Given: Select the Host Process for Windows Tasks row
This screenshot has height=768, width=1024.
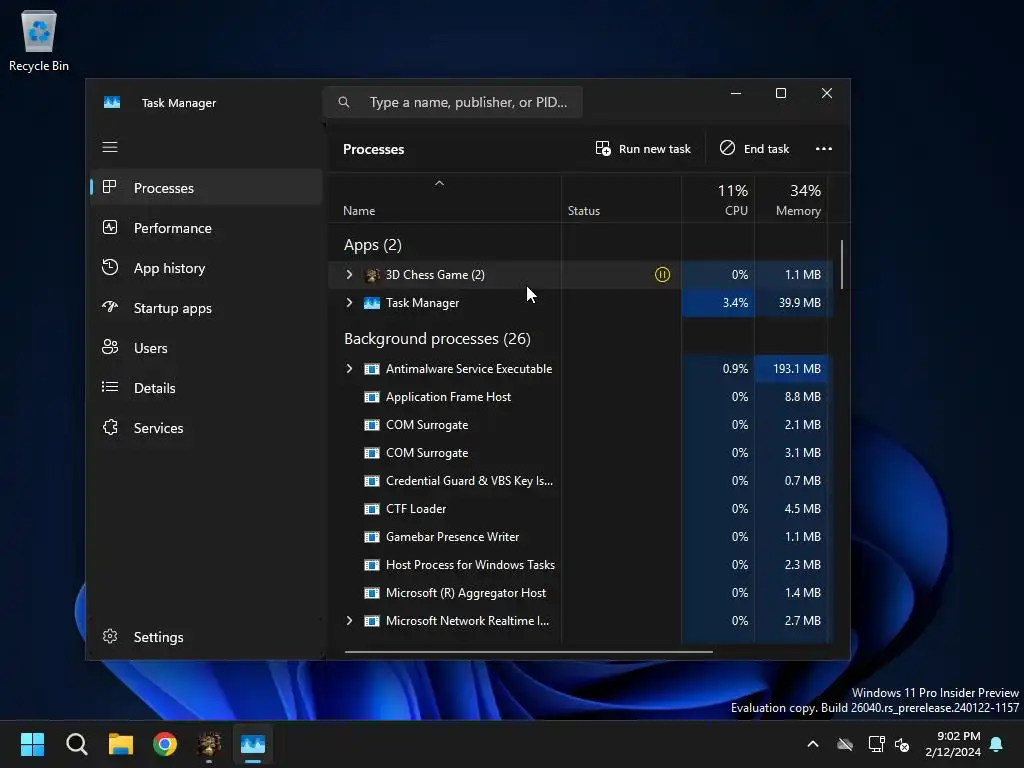Looking at the screenshot, I should (x=581, y=565).
